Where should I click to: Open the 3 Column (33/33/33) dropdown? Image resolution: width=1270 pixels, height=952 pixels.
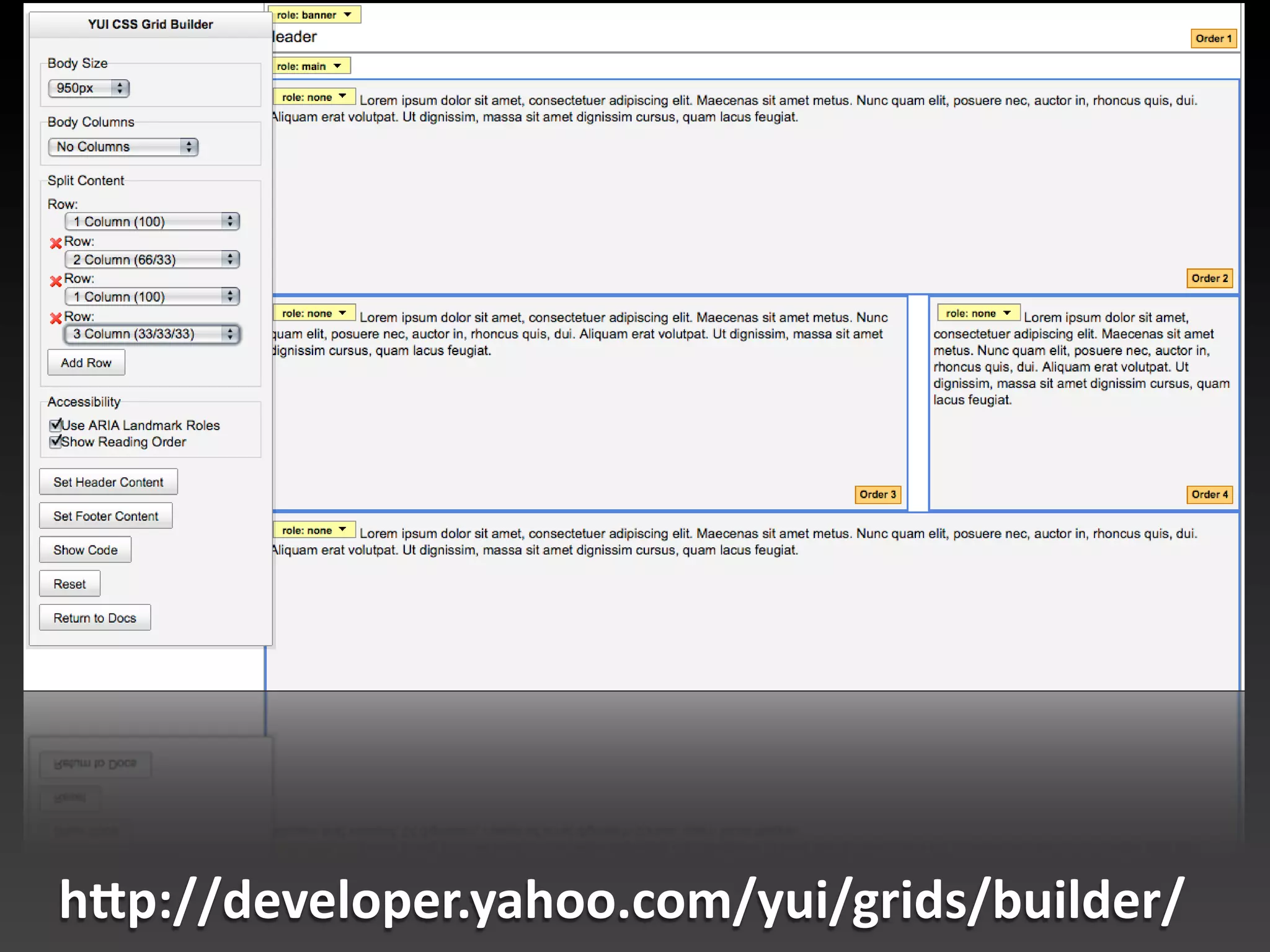click(x=152, y=334)
